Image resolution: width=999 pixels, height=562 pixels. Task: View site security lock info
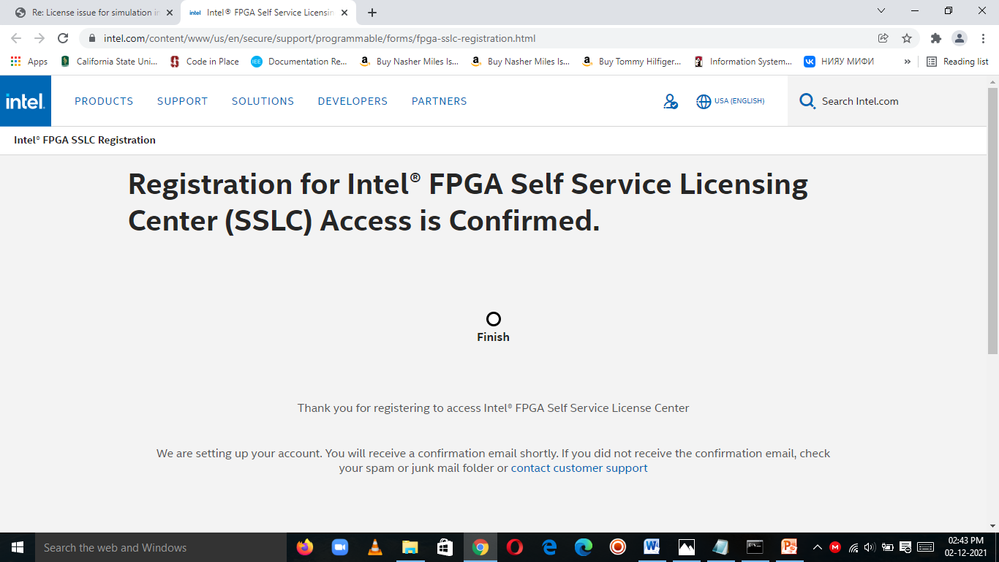(x=92, y=38)
